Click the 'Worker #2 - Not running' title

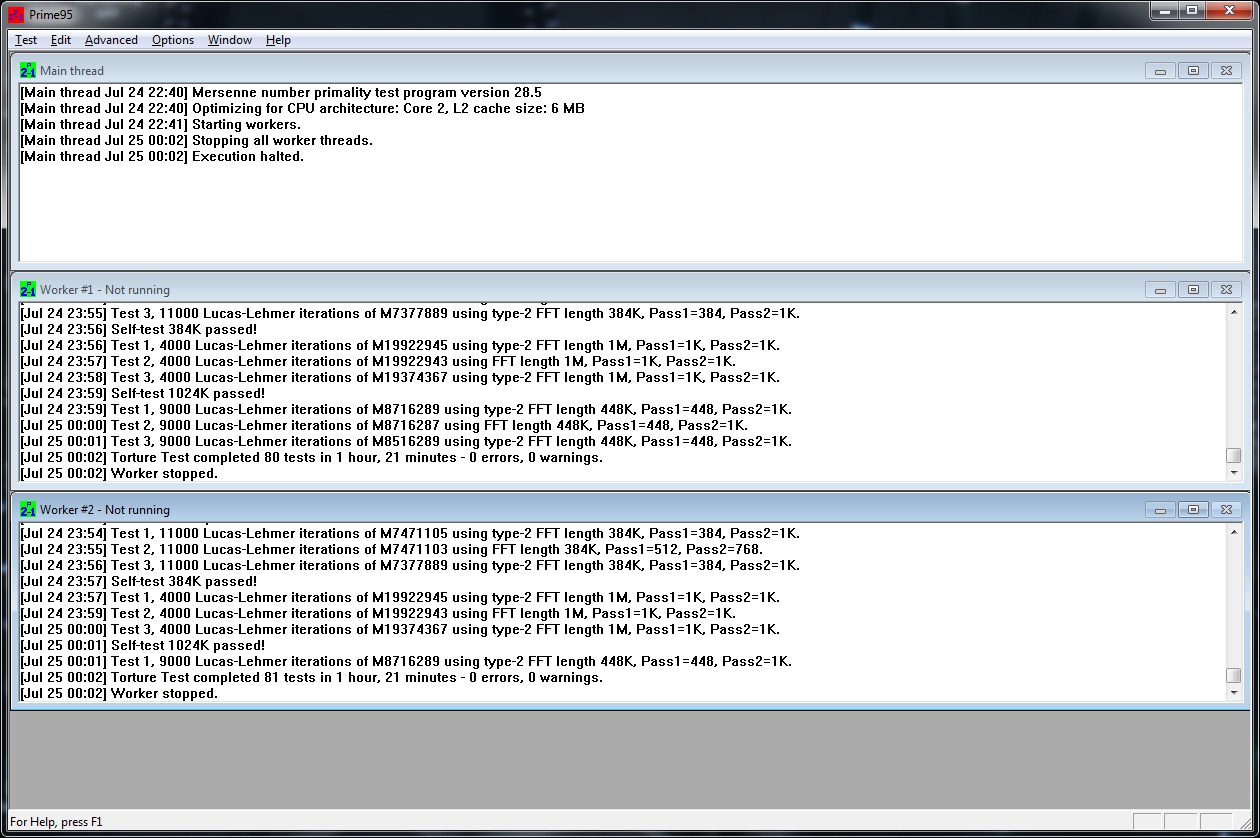tap(105, 510)
